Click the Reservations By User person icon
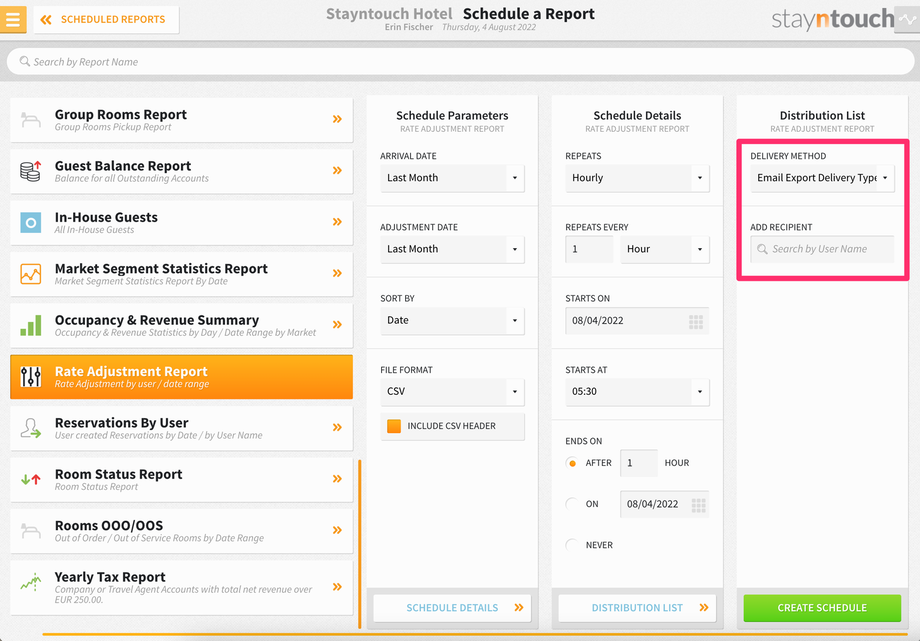Image resolution: width=920 pixels, height=641 pixels. (x=31, y=428)
